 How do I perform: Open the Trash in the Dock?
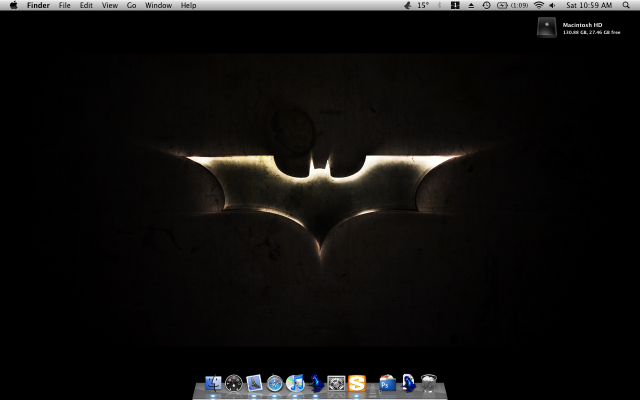pyautogui.click(x=429, y=383)
